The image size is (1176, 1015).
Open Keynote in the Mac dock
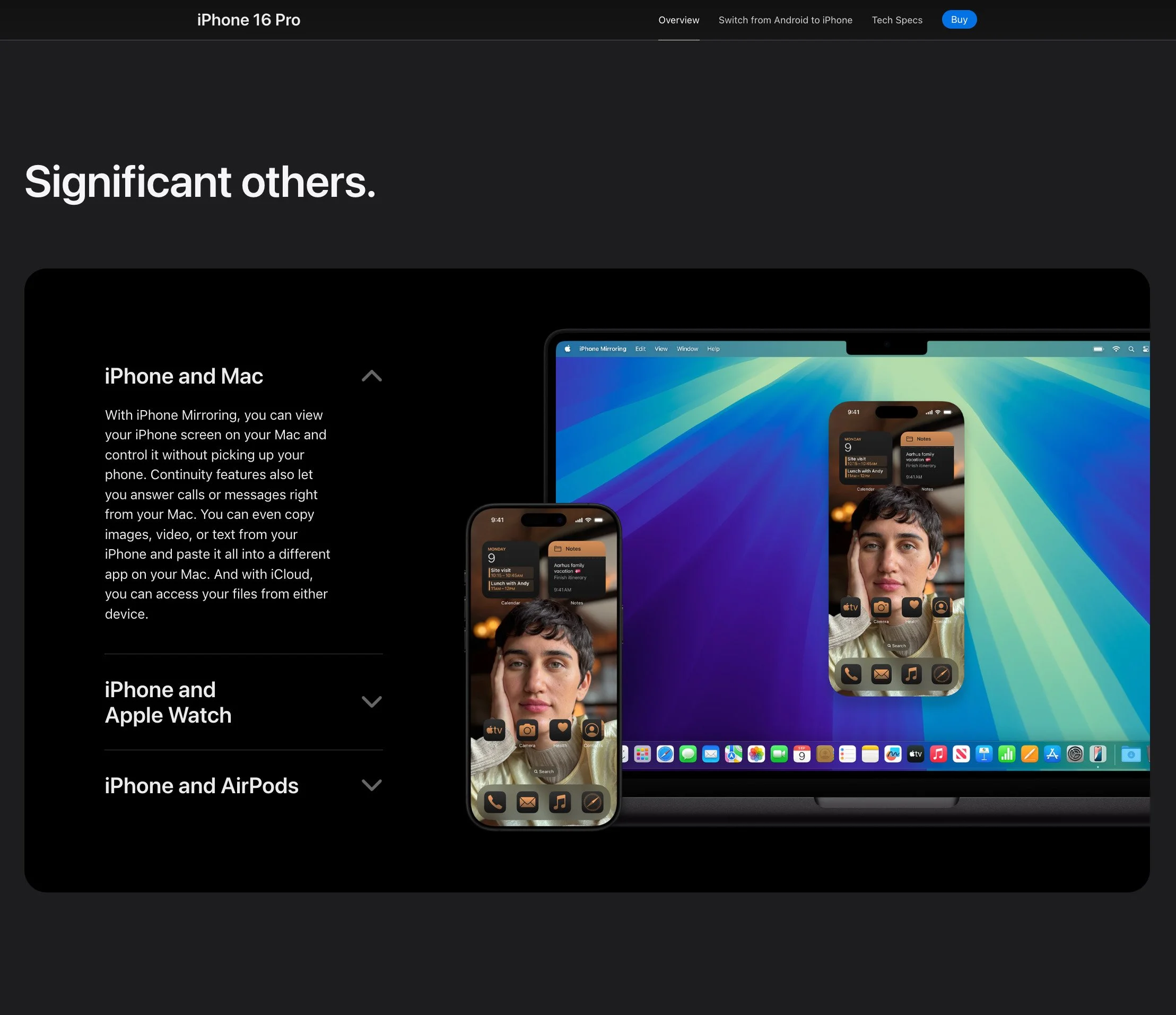point(984,754)
